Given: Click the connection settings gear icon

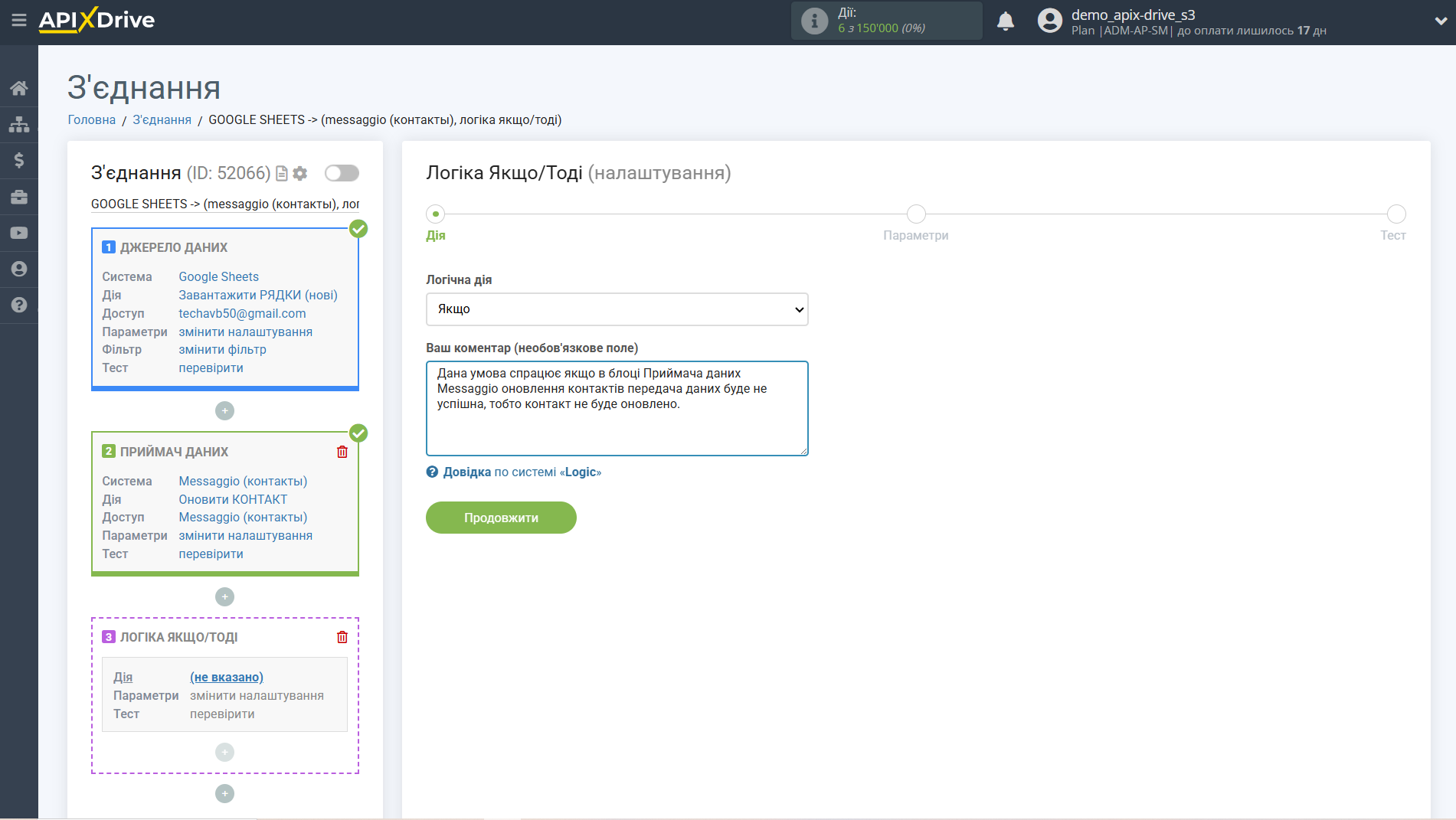Looking at the screenshot, I should pos(300,174).
